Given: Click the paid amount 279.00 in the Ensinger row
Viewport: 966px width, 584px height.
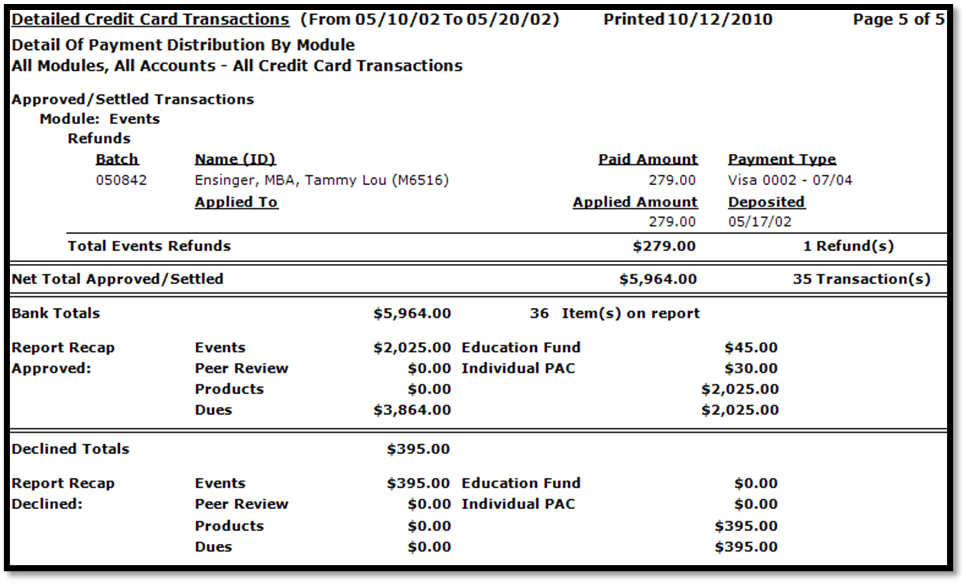Looking at the screenshot, I should (x=672, y=180).
